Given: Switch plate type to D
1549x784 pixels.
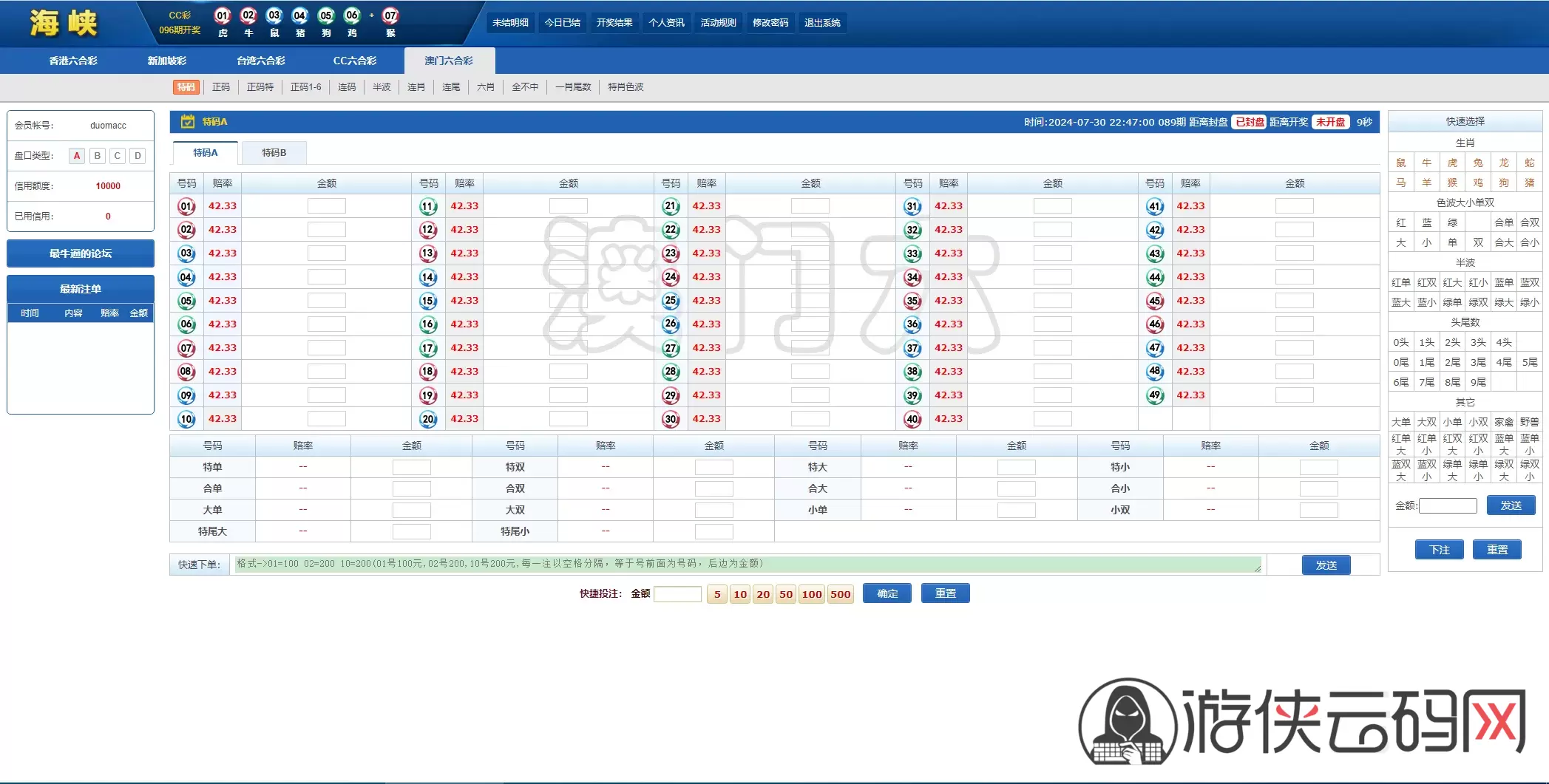Looking at the screenshot, I should click(x=138, y=156).
